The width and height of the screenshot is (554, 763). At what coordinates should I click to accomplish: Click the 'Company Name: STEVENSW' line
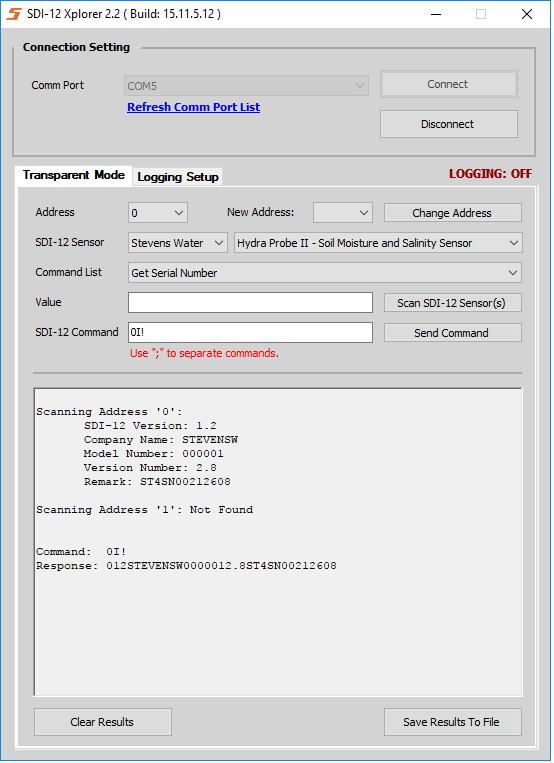coord(161,440)
